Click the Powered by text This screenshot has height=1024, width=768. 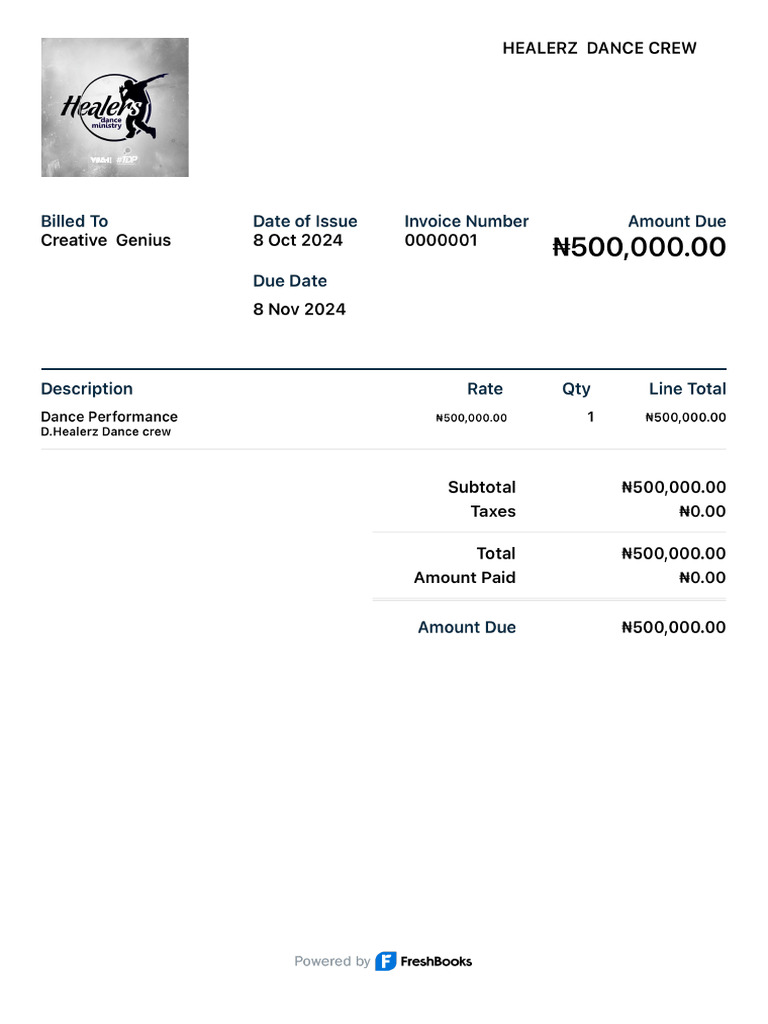point(332,961)
